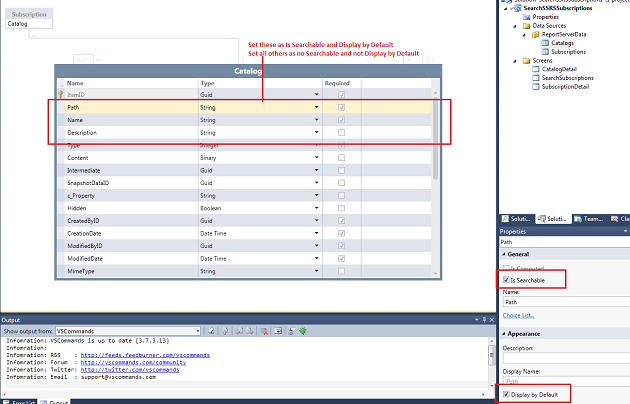This screenshot has width=630, height=404.
Task: Switch to the Output tab
Action: [x=54, y=402]
